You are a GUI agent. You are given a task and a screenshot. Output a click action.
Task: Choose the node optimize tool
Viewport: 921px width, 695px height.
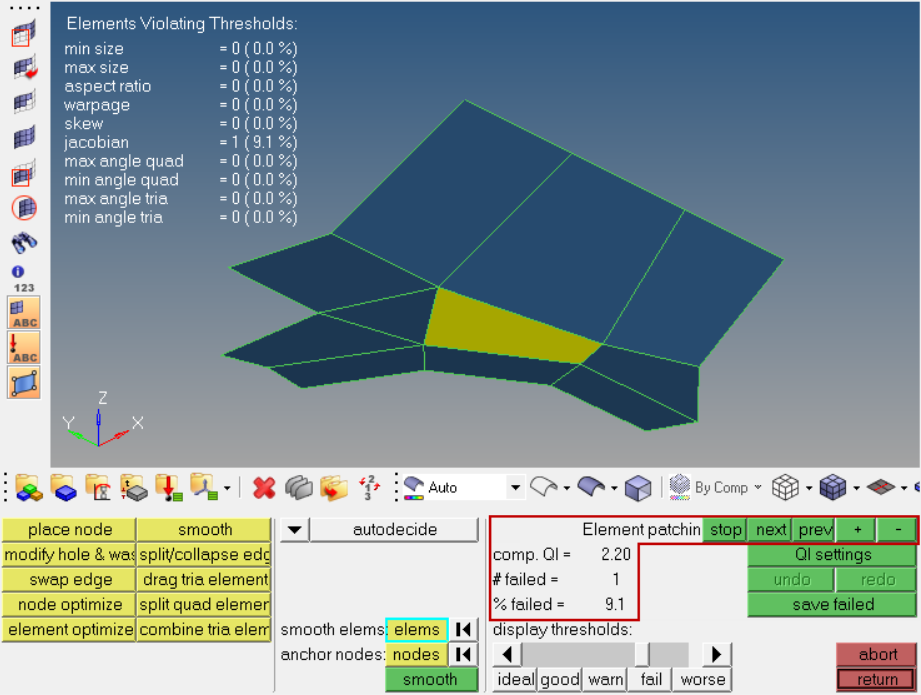[x=70, y=605]
